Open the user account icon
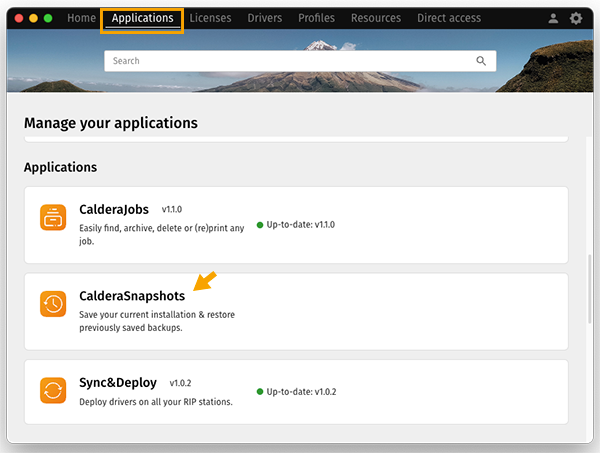The image size is (600, 453). [553, 18]
